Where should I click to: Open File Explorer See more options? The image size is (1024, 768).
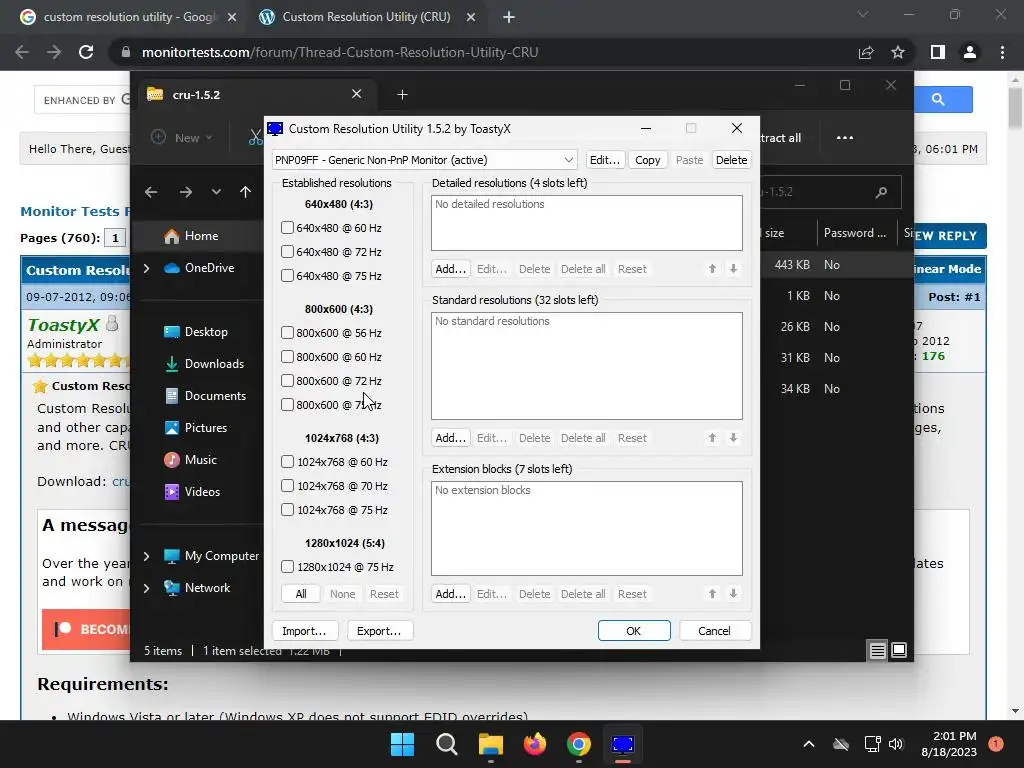point(844,138)
